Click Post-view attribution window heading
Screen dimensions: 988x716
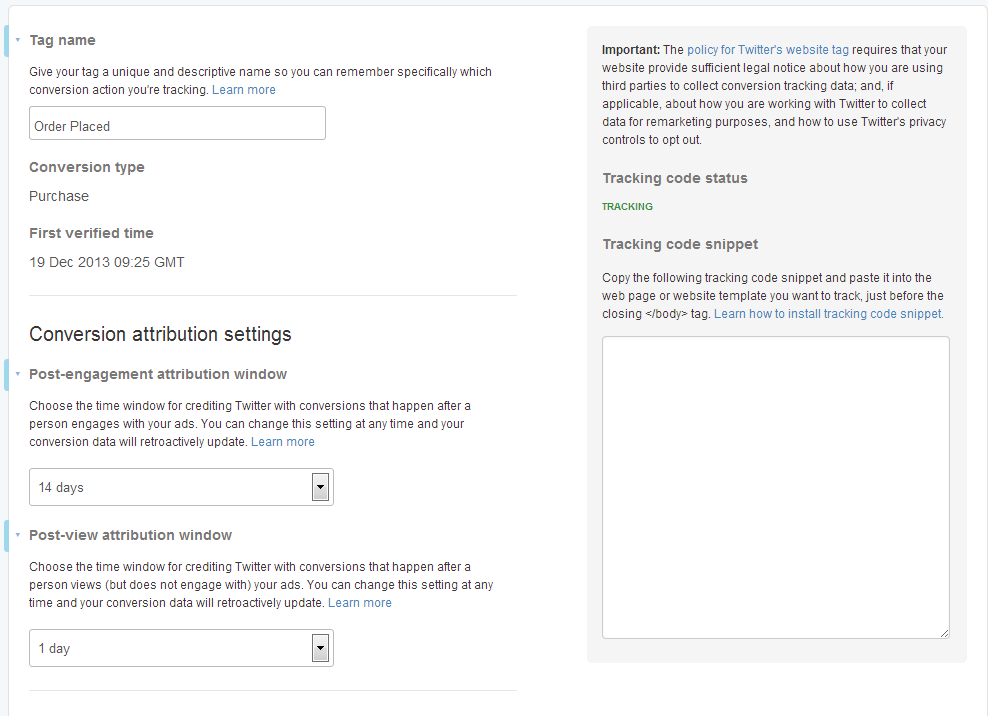130,534
